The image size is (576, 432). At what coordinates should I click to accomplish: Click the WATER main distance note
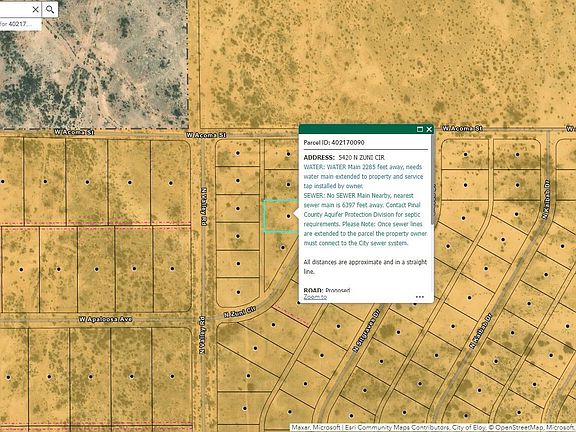click(363, 177)
